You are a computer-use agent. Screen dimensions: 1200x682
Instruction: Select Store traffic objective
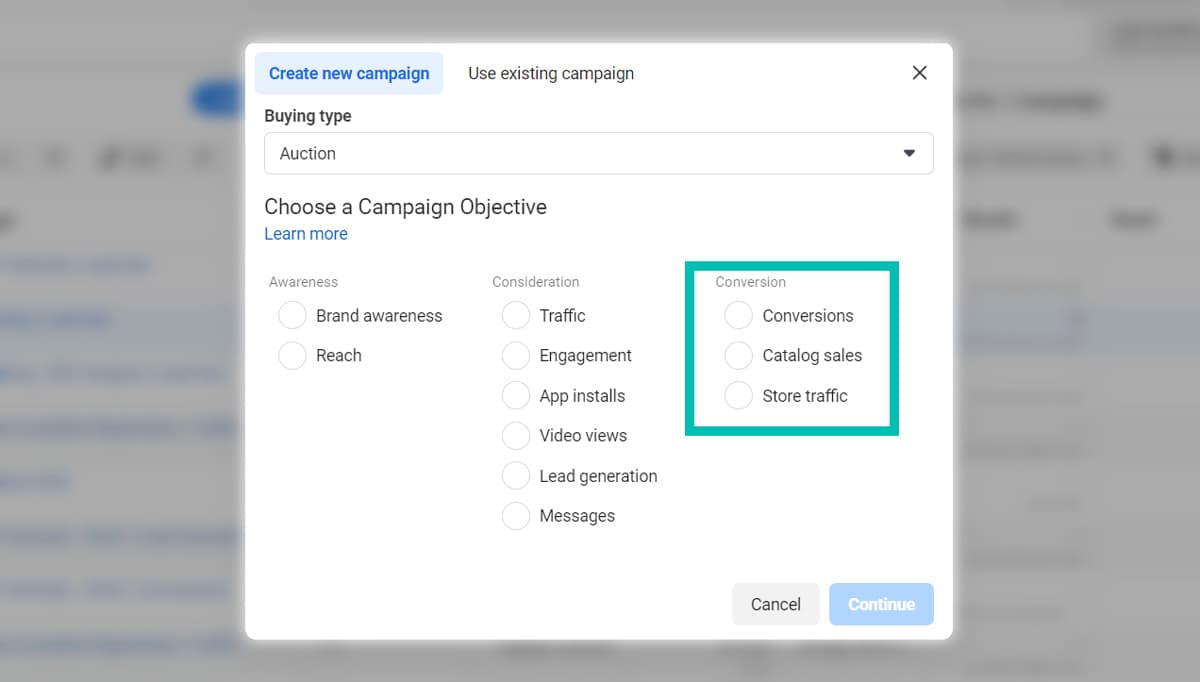pyautogui.click(x=738, y=395)
